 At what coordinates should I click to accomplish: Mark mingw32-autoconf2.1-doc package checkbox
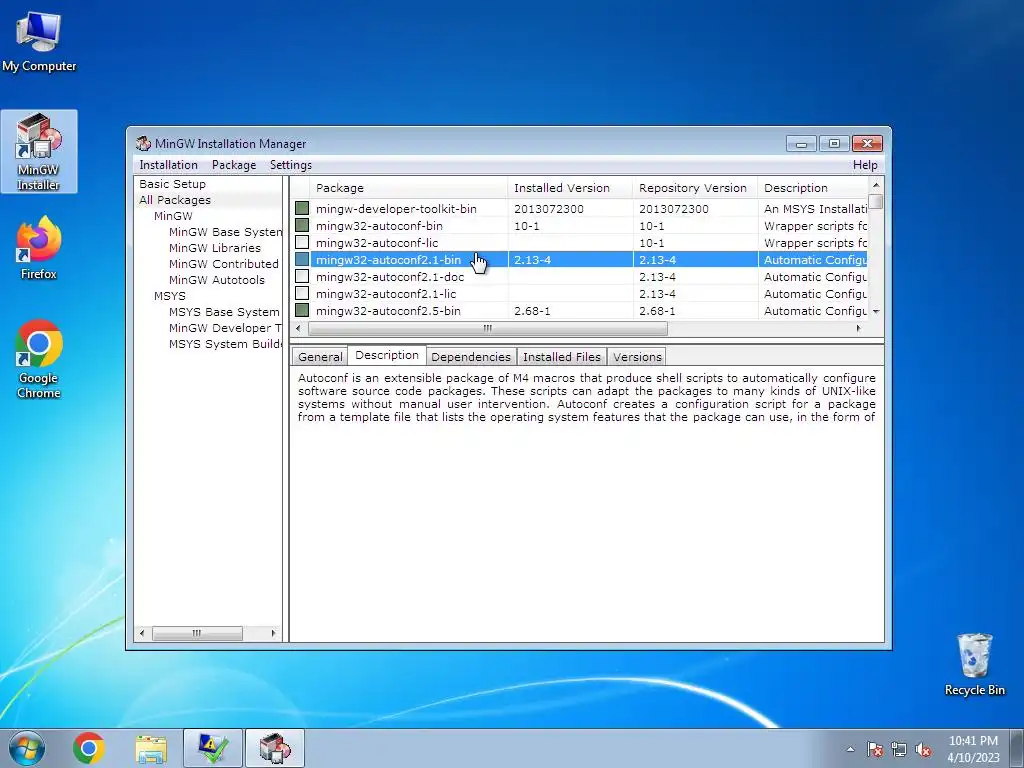[x=302, y=276]
